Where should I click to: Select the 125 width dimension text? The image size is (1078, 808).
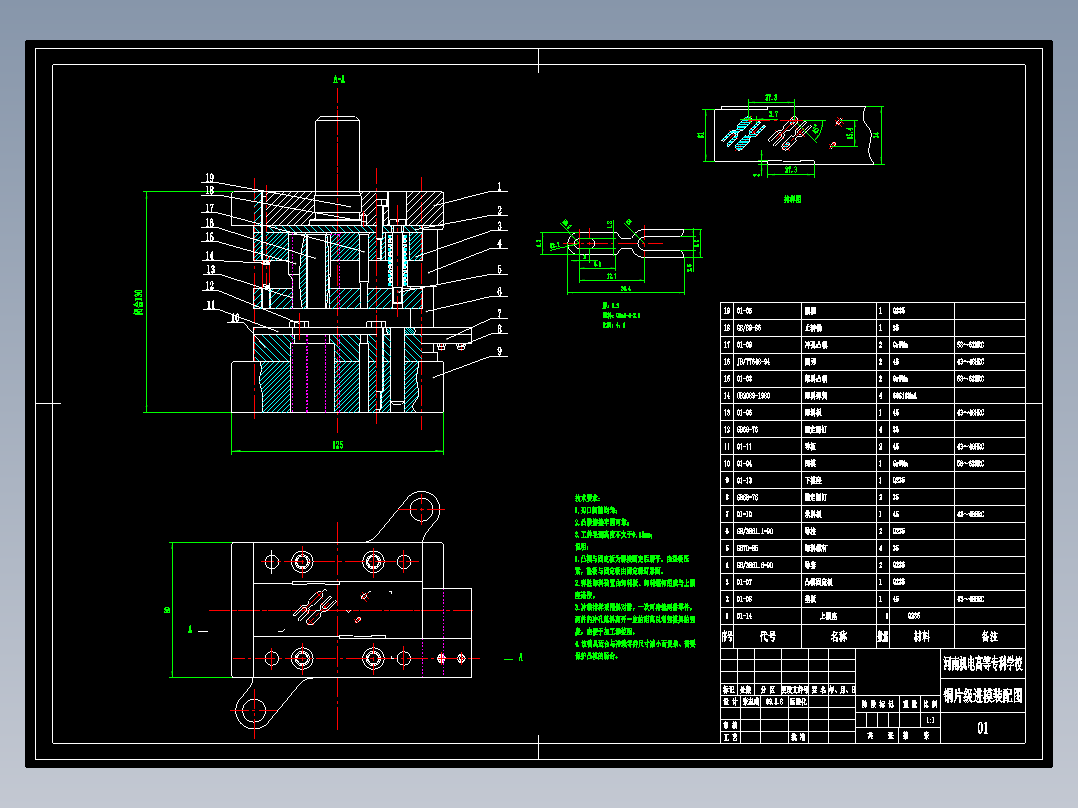tap(338, 445)
